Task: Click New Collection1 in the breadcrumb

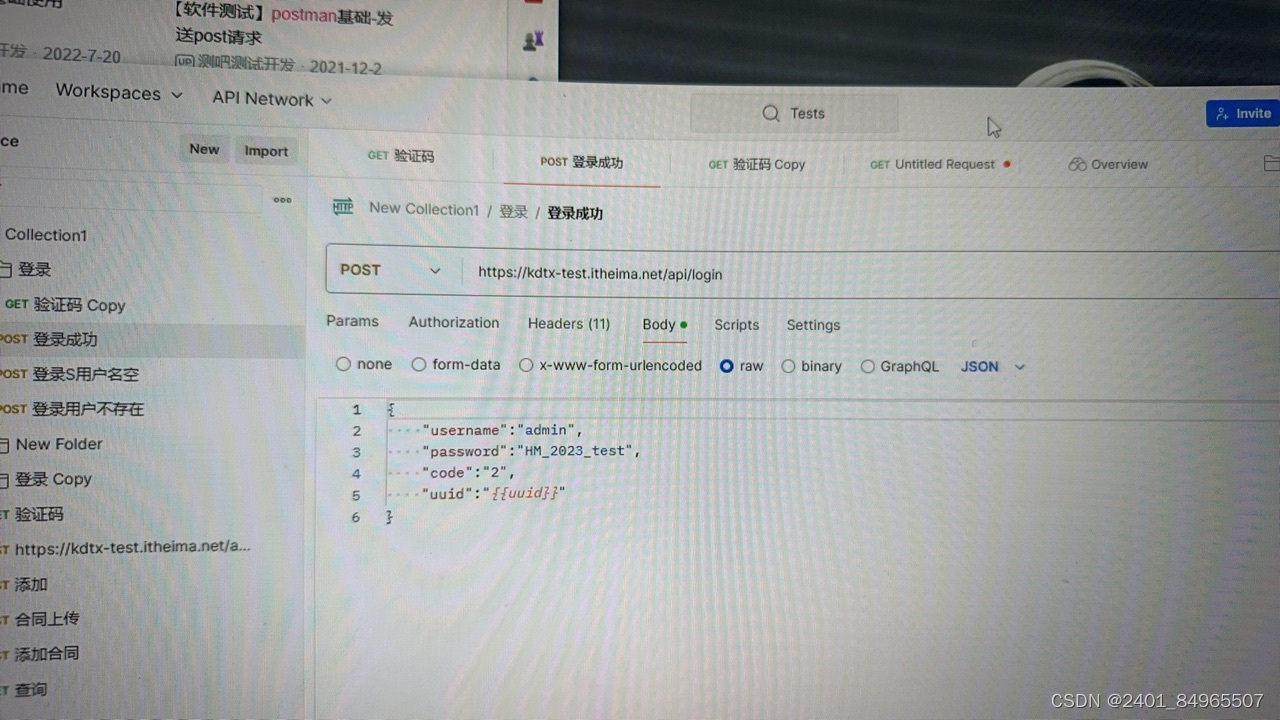Action: pyautogui.click(x=424, y=209)
